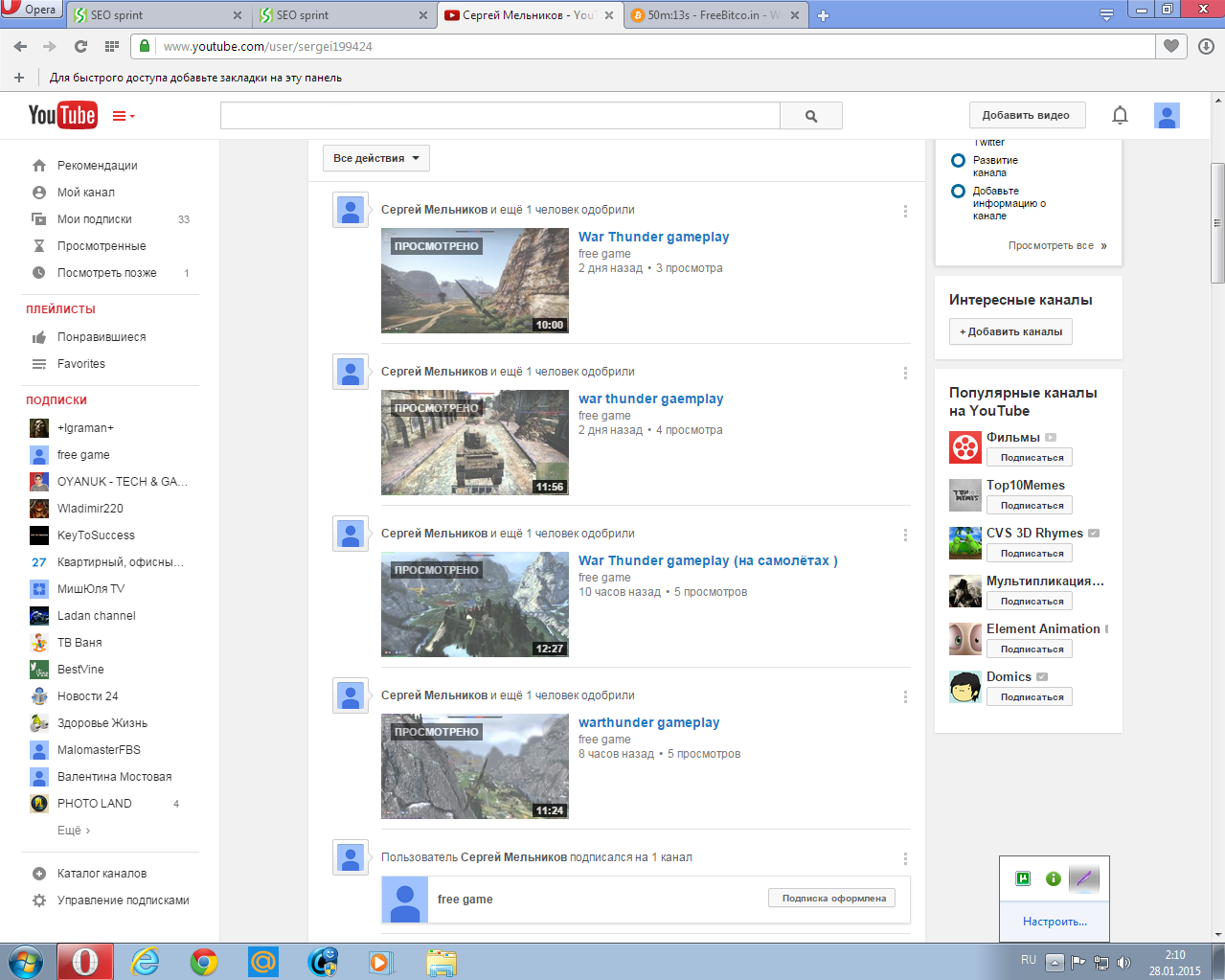Open the user avatar in the header
The height and width of the screenshot is (980, 1225).
pyautogui.click(x=1166, y=116)
